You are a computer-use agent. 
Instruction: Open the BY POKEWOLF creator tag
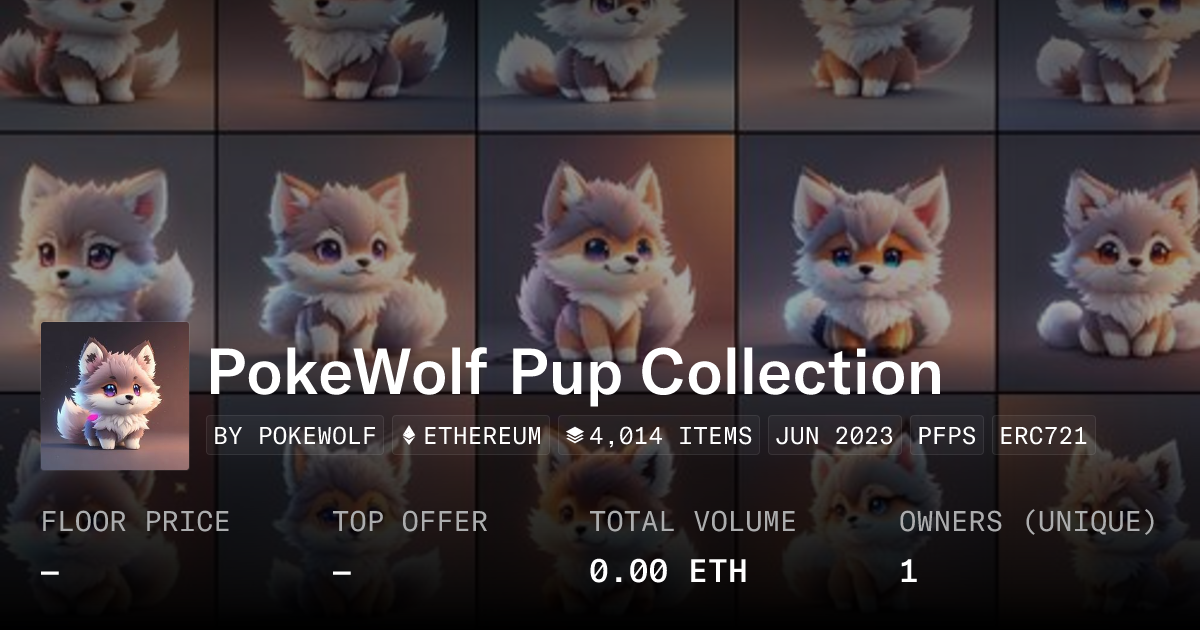point(296,436)
